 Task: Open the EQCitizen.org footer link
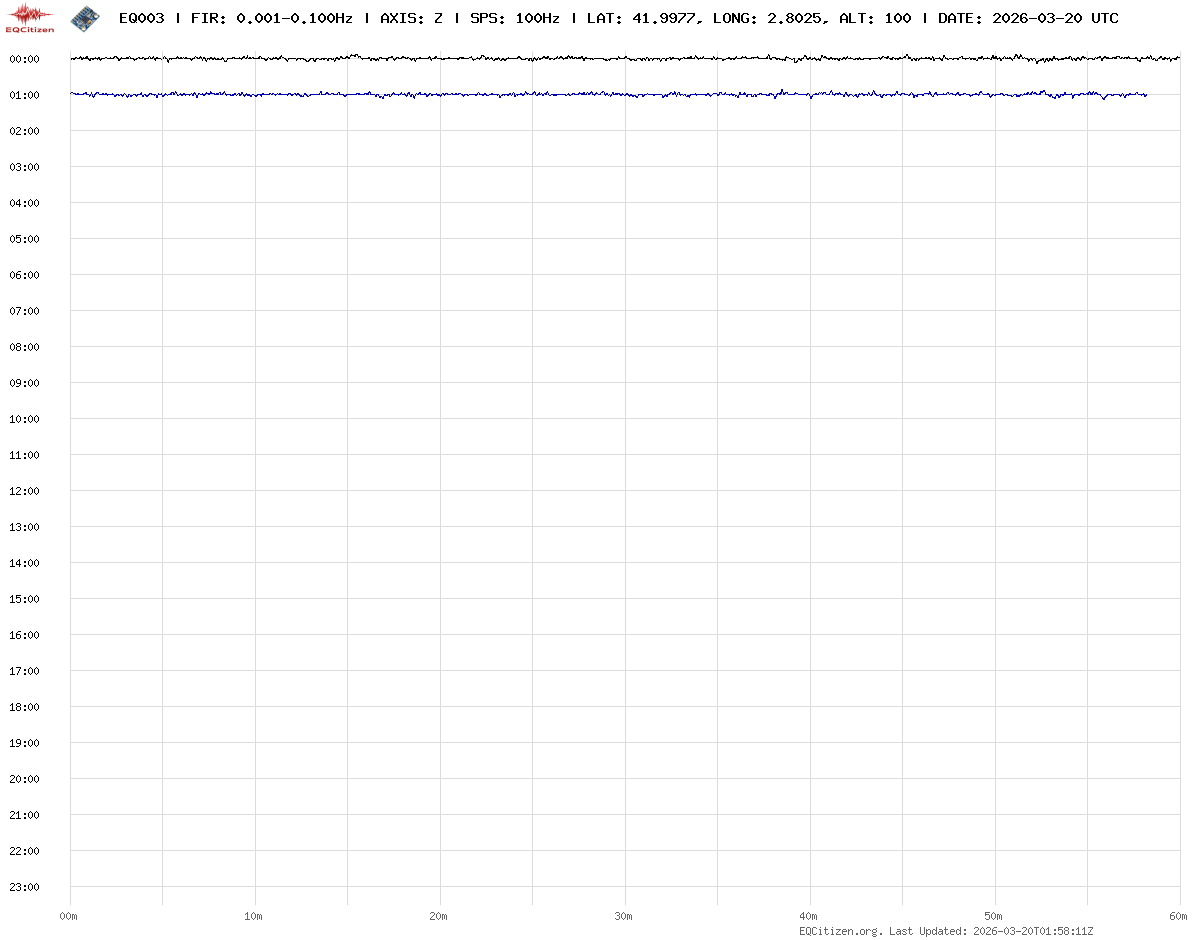(x=841, y=931)
